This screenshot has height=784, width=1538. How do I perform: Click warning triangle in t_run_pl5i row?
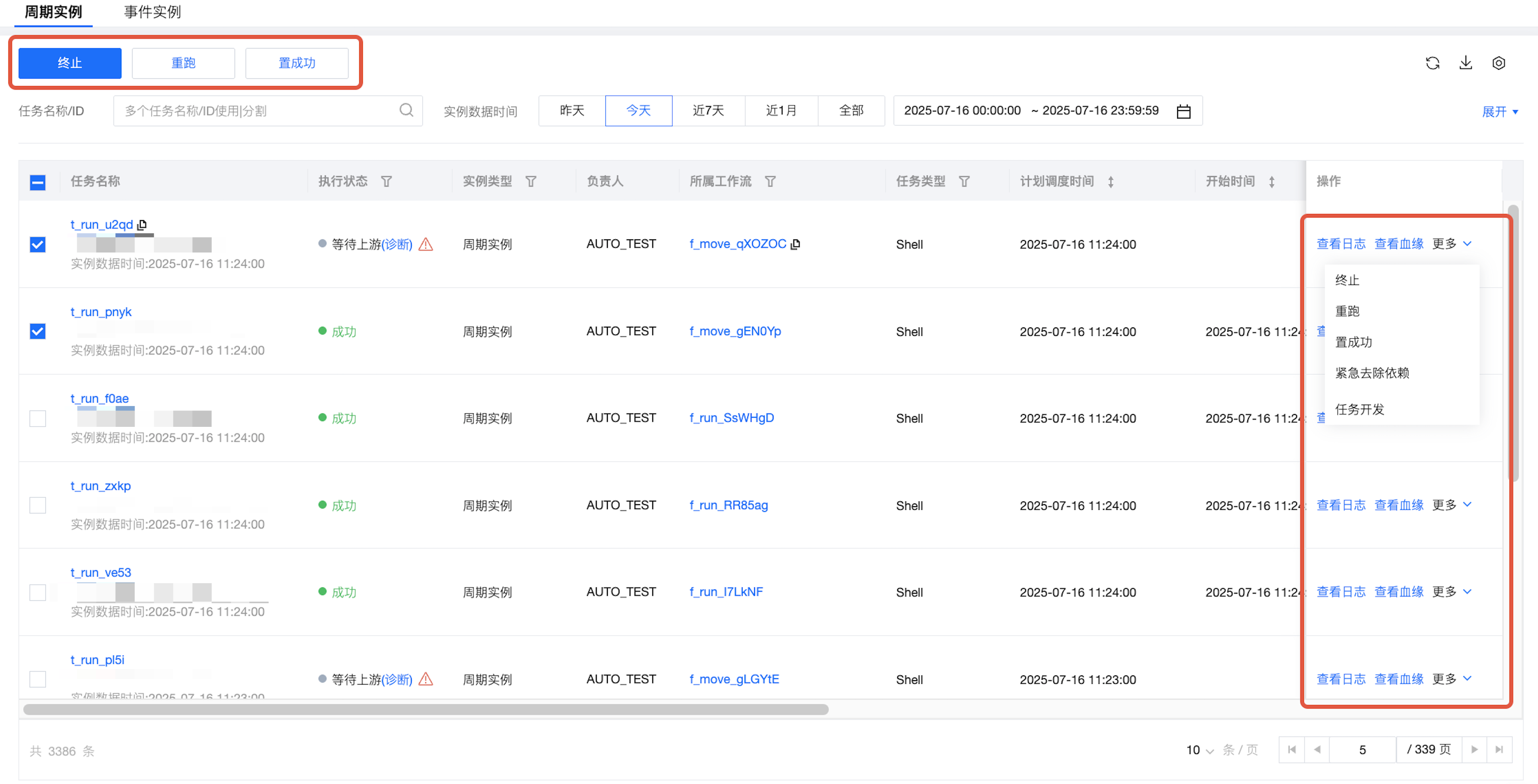[426, 679]
